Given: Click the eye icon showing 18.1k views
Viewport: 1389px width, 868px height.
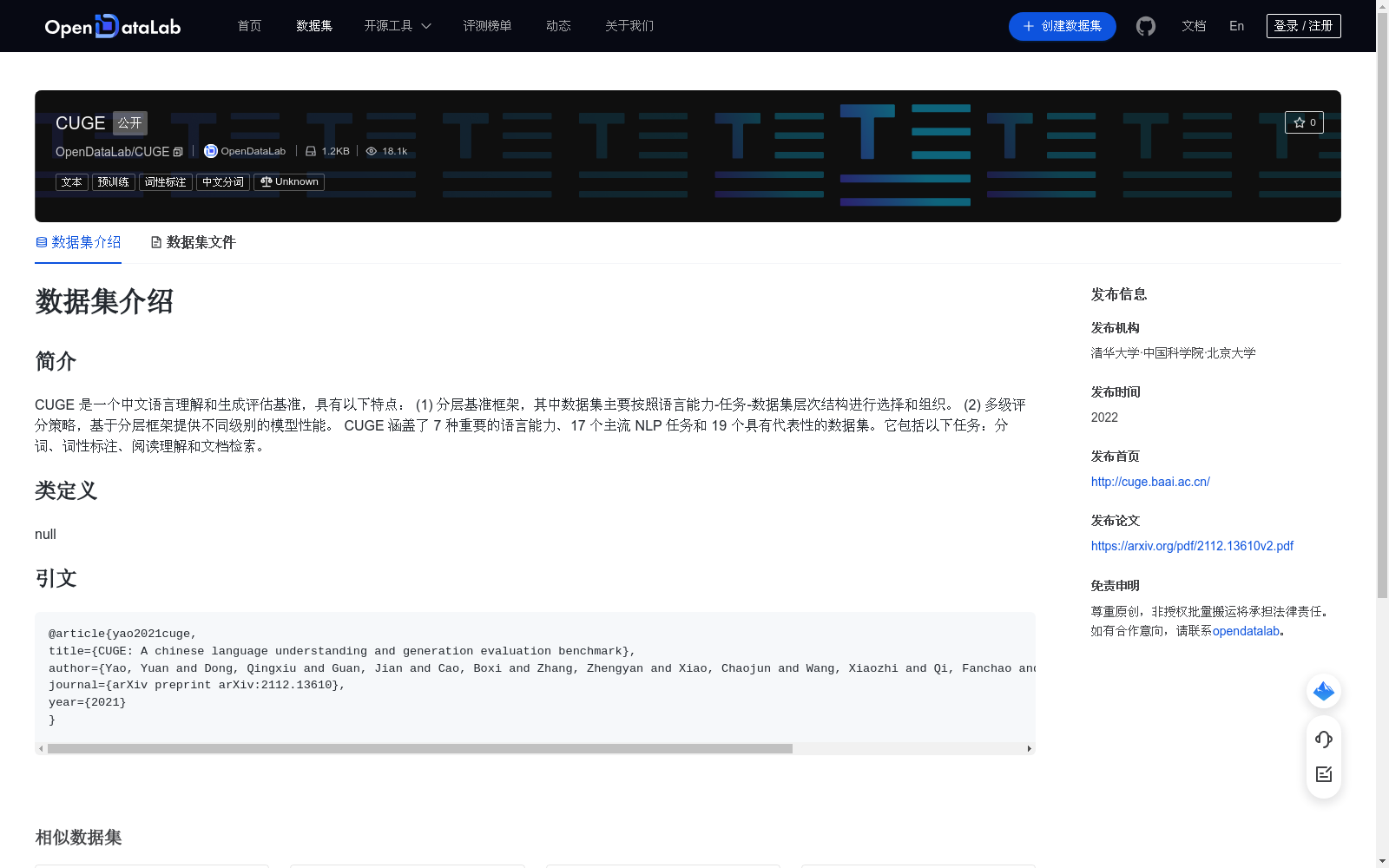Looking at the screenshot, I should pyautogui.click(x=372, y=150).
